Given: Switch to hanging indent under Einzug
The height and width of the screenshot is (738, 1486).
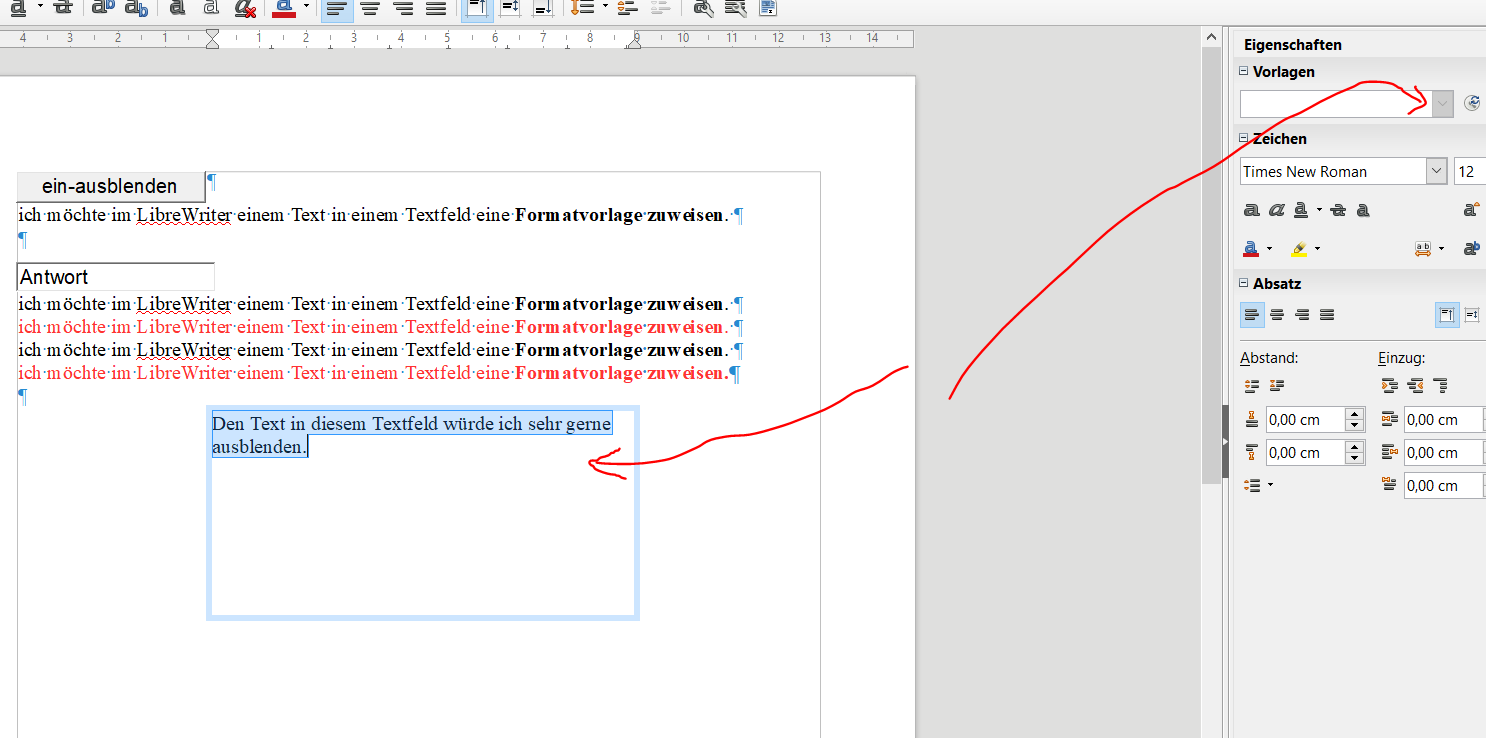Looking at the screenshot, I should (x=1440, y=386).
